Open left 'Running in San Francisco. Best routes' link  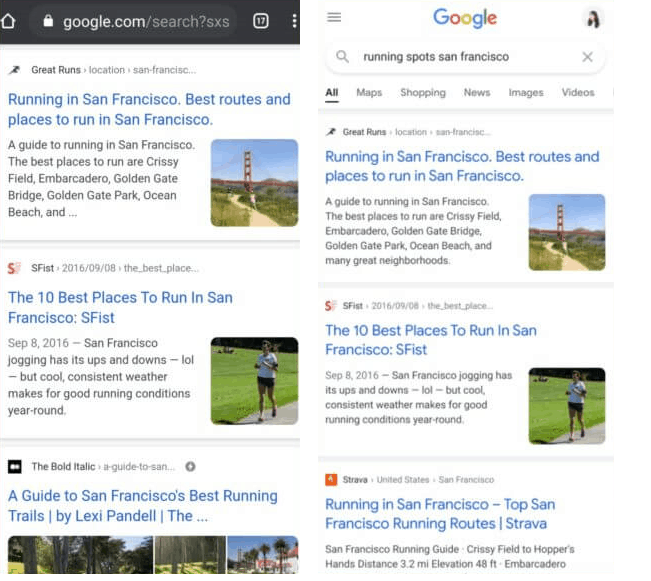click(149, 109)
